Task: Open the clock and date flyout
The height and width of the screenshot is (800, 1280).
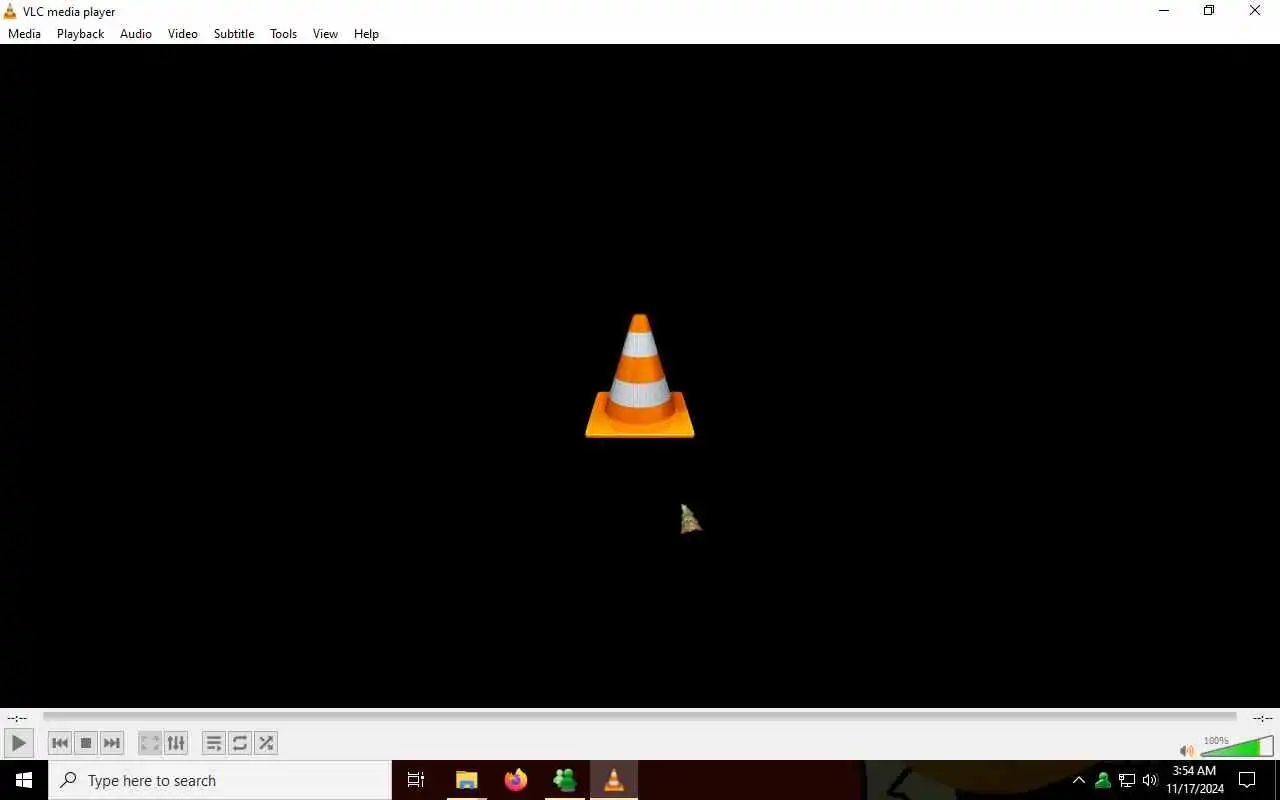Action: (1194, 780)
